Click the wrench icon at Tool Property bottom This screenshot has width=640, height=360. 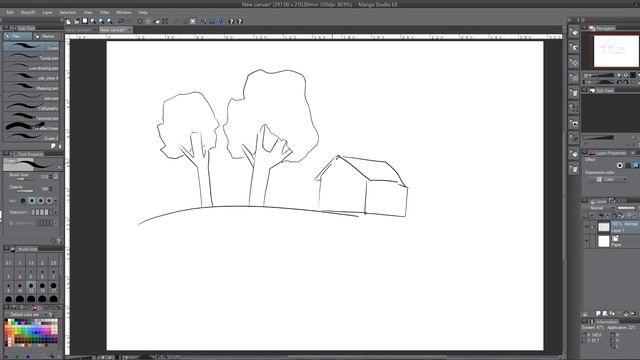coord(59,241)
